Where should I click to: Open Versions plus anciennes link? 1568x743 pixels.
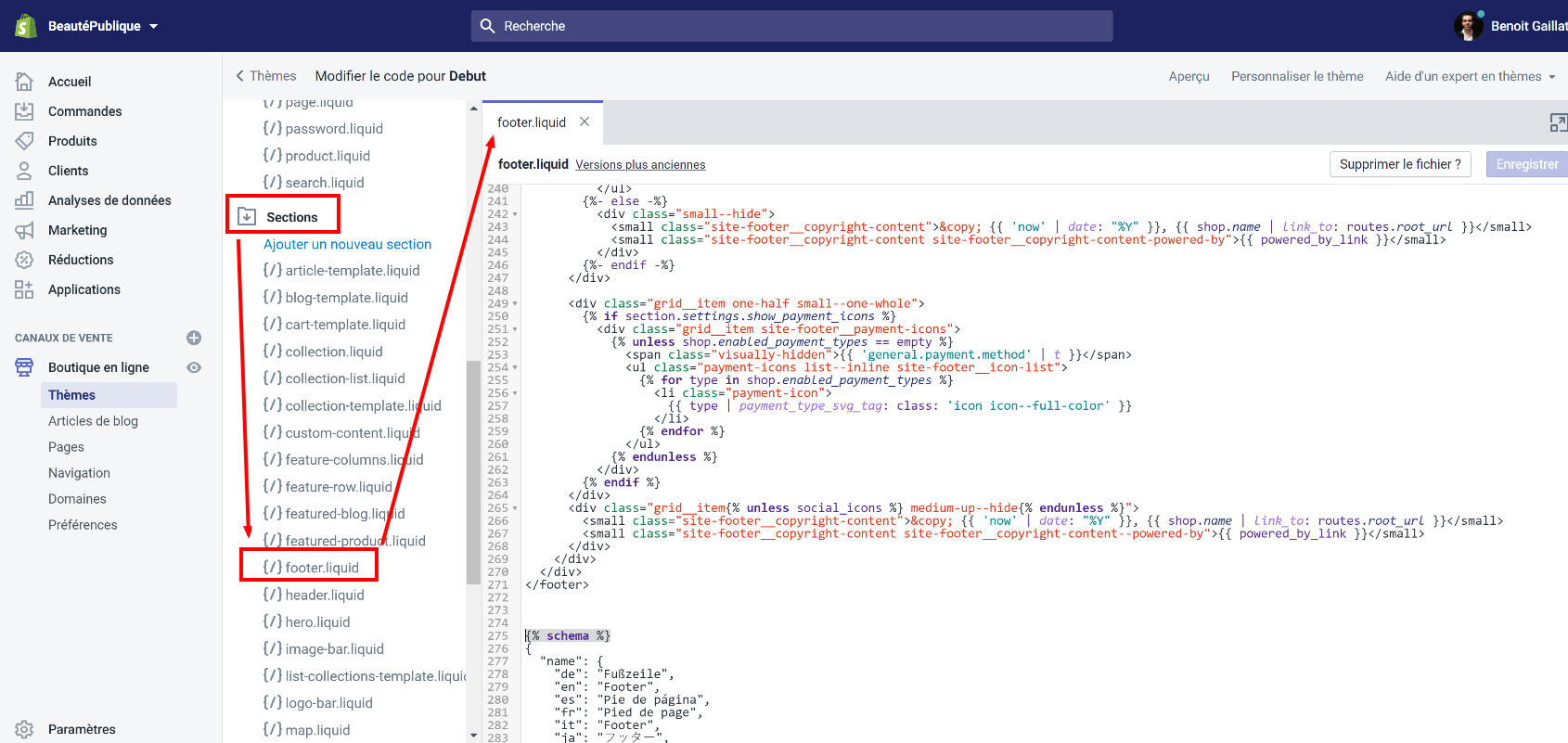pos(640,165)
